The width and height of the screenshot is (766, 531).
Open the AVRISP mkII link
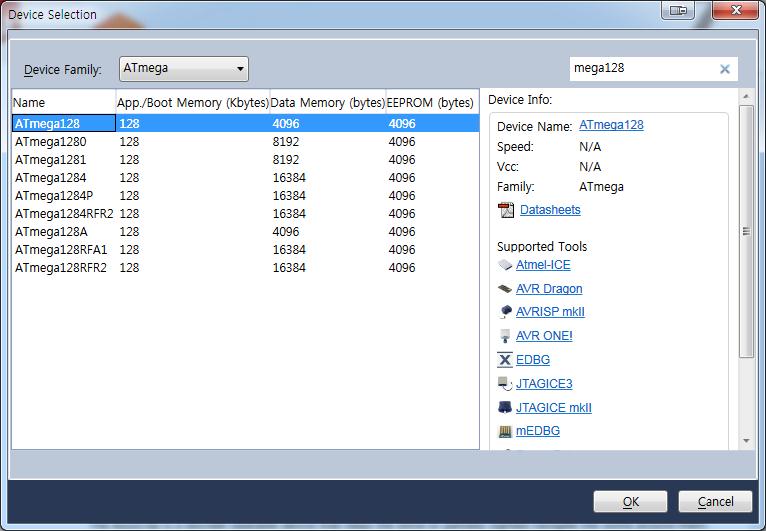[x=550, y=312]
